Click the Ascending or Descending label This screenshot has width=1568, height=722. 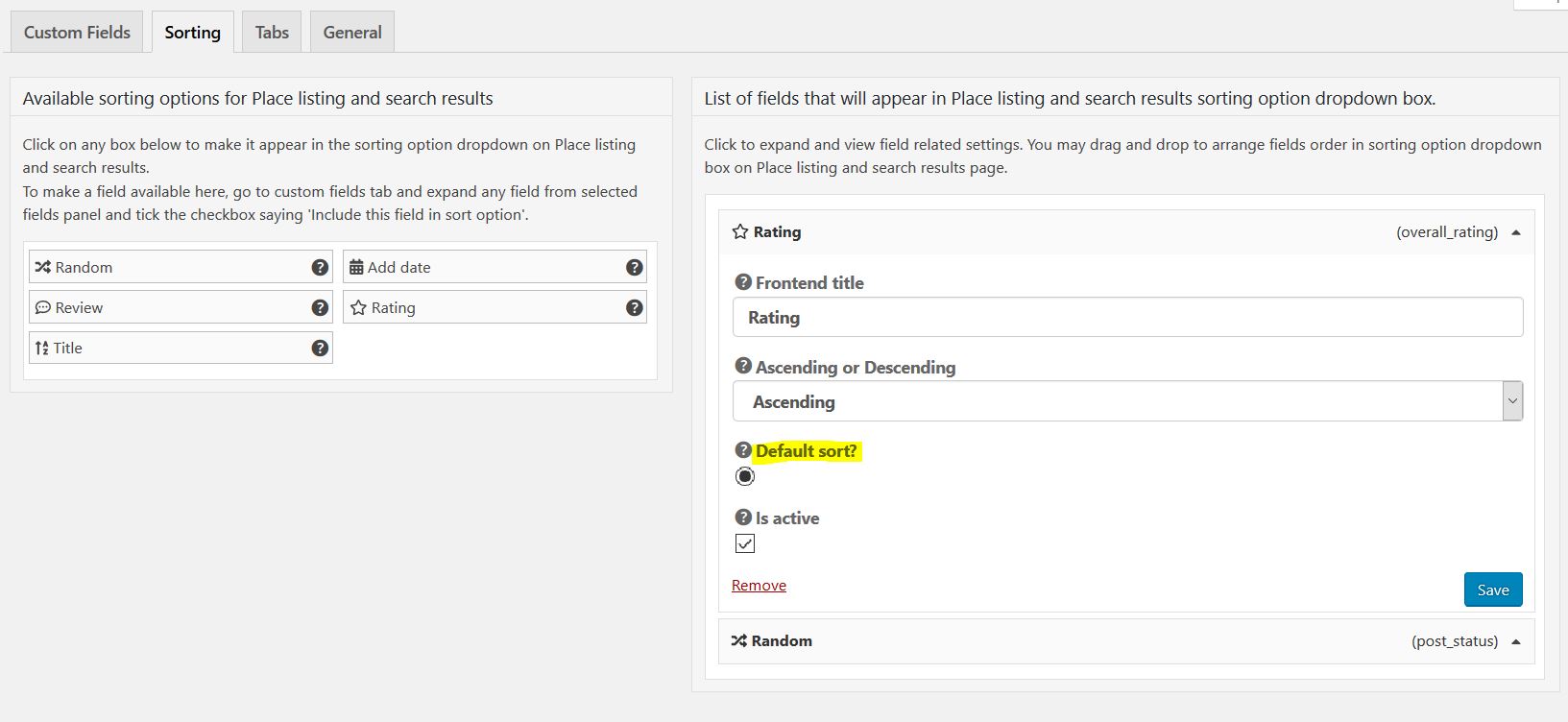pos(856,367)
